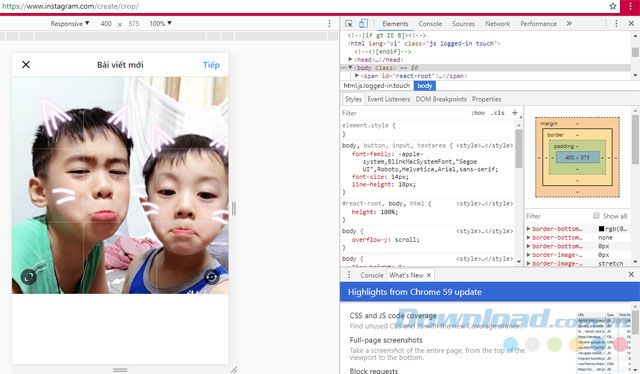Switch to the drawer Console tab
640x374 pixels.
pyautogui.click(x=371, y=275)
